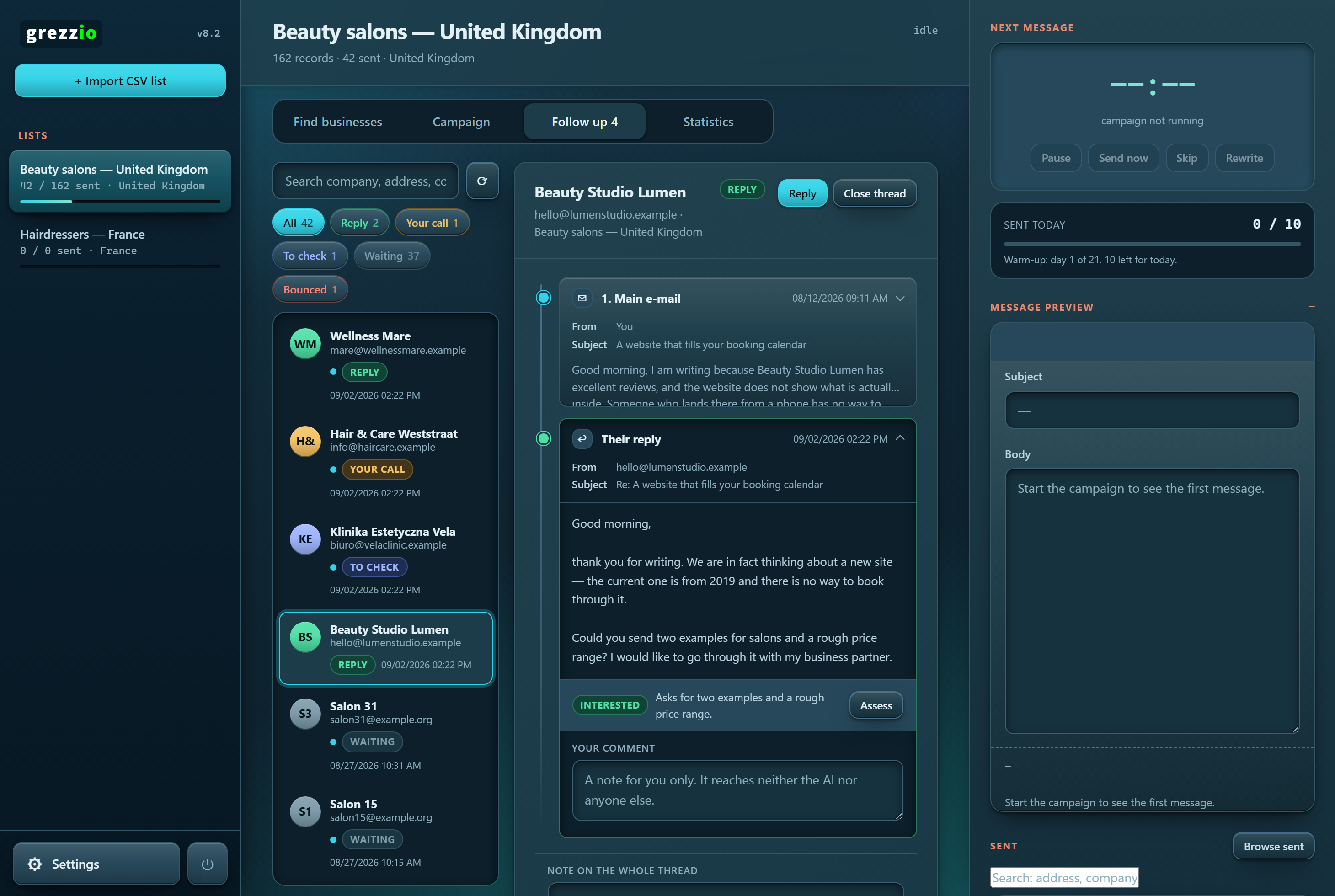Click Send now button
The width and height of the screenshot is (1335, 896).
pos(1123,158)
